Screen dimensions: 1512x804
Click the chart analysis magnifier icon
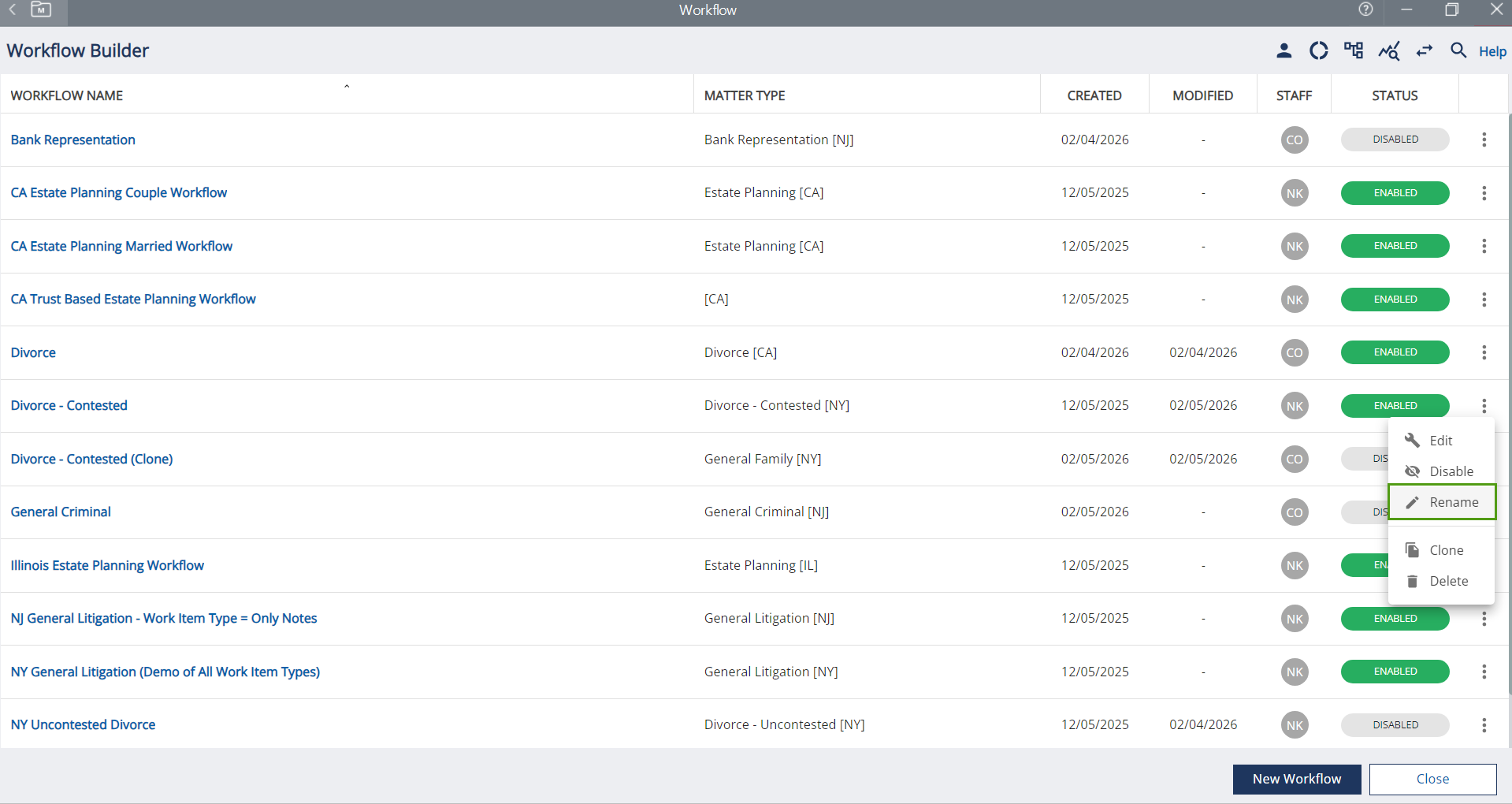coord(1388,51)
